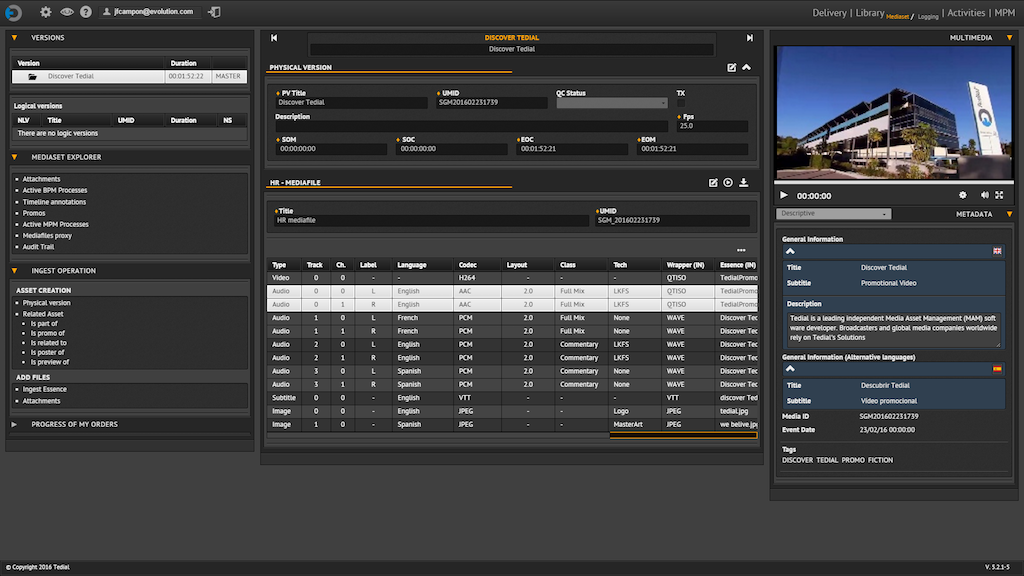
Task: Expand Progress of My Orders panel
Action: click(x=14, y=424)
